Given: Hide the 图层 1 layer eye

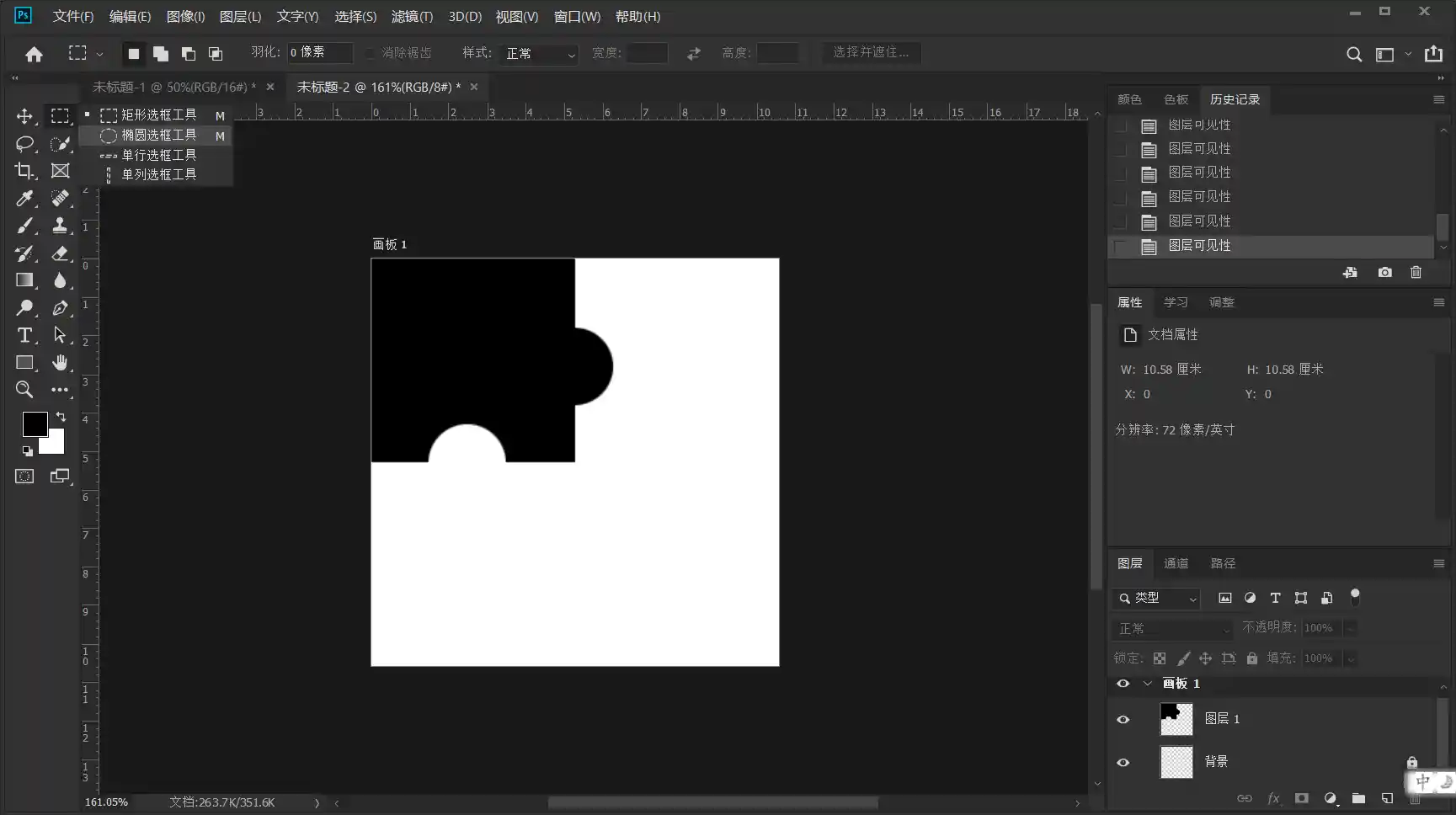Looking at the screenshot, I should click(x=1123, y=720).
